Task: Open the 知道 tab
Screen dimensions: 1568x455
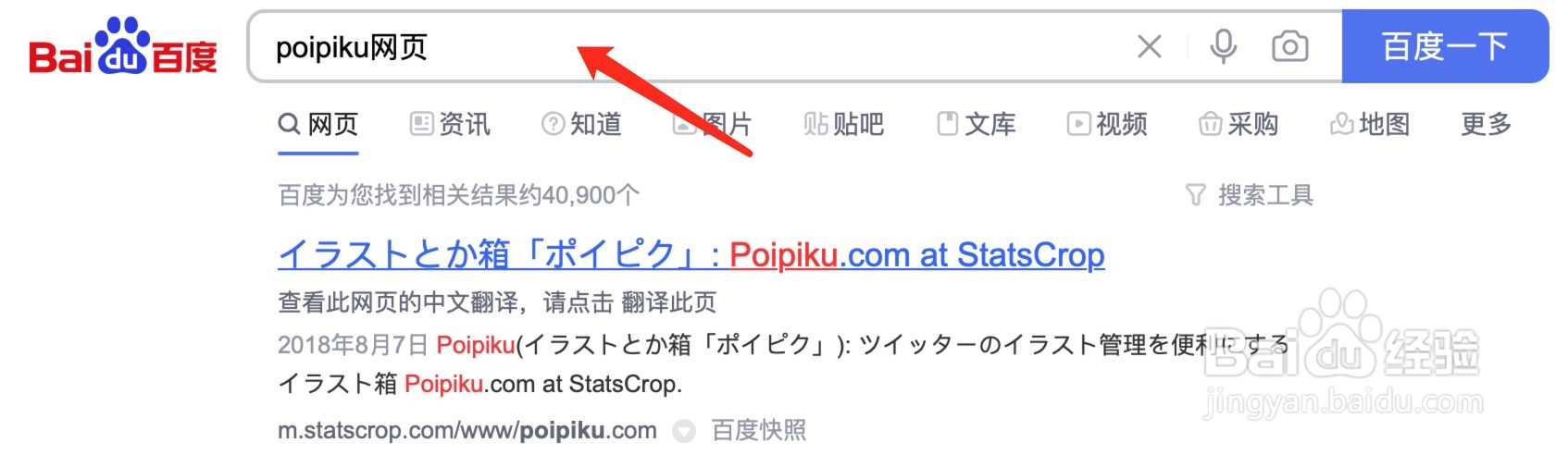Action: (x=581, y=124)
